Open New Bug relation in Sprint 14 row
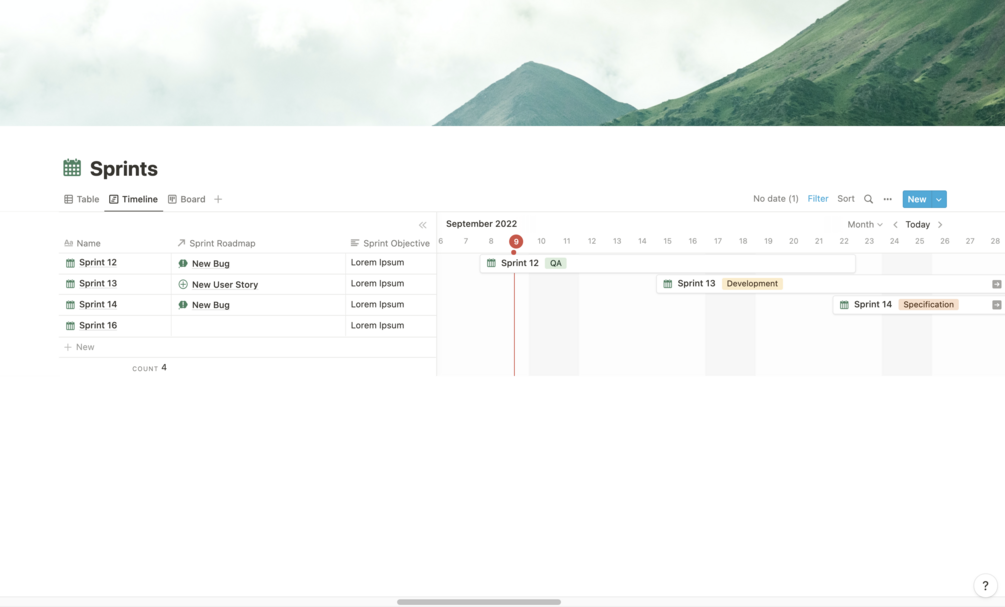 click(x=210, y=305)
